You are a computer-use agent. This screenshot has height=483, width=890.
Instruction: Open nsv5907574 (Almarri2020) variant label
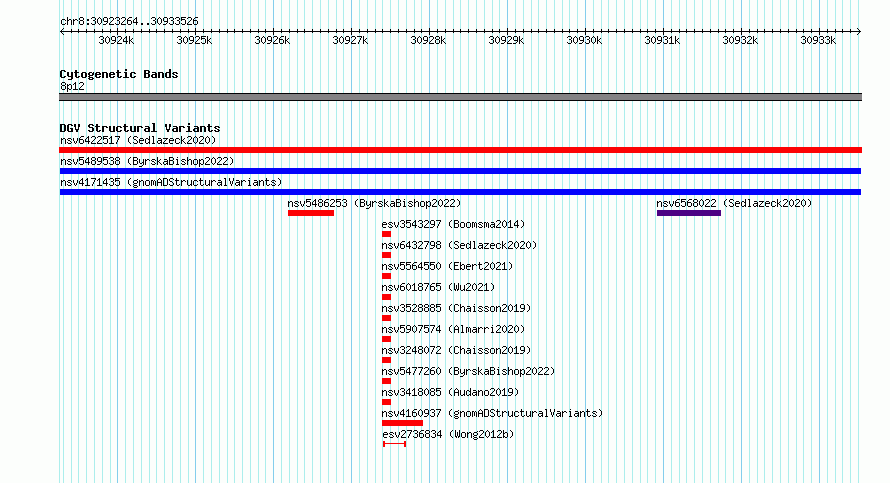point(453,329)
